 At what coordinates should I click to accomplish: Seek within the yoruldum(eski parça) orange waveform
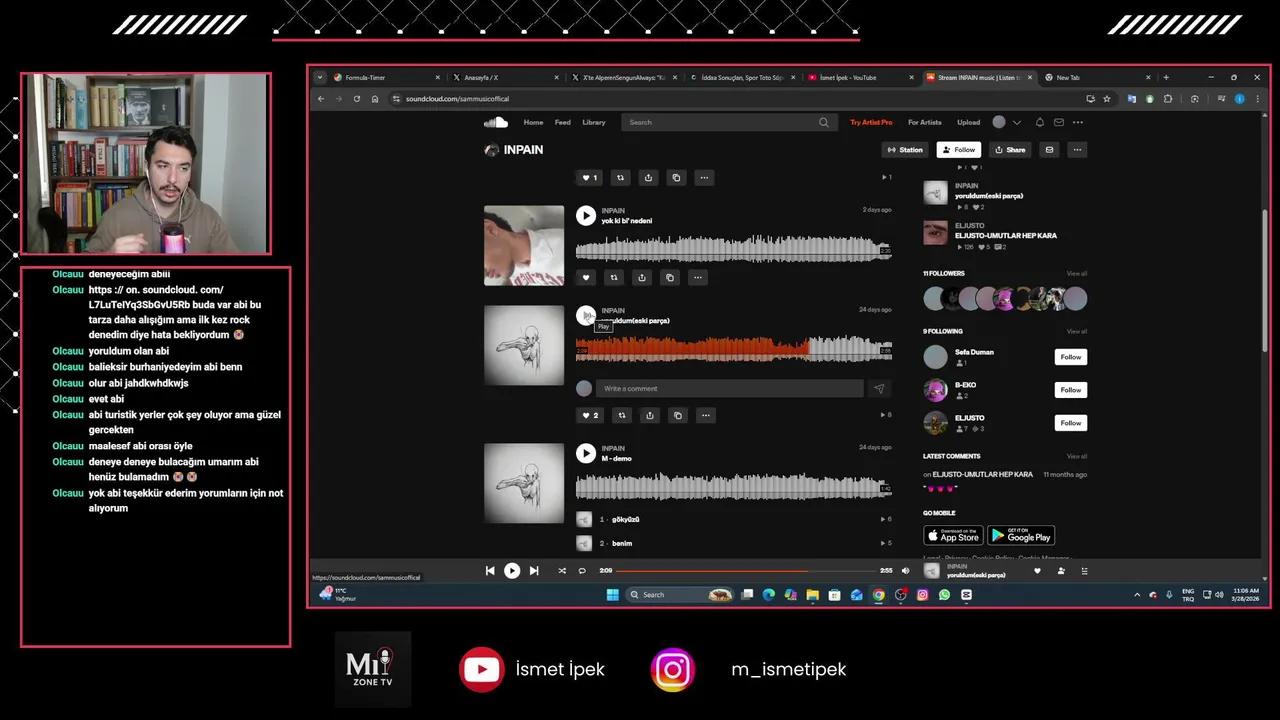pyautogui.click(x=733, y=348)
